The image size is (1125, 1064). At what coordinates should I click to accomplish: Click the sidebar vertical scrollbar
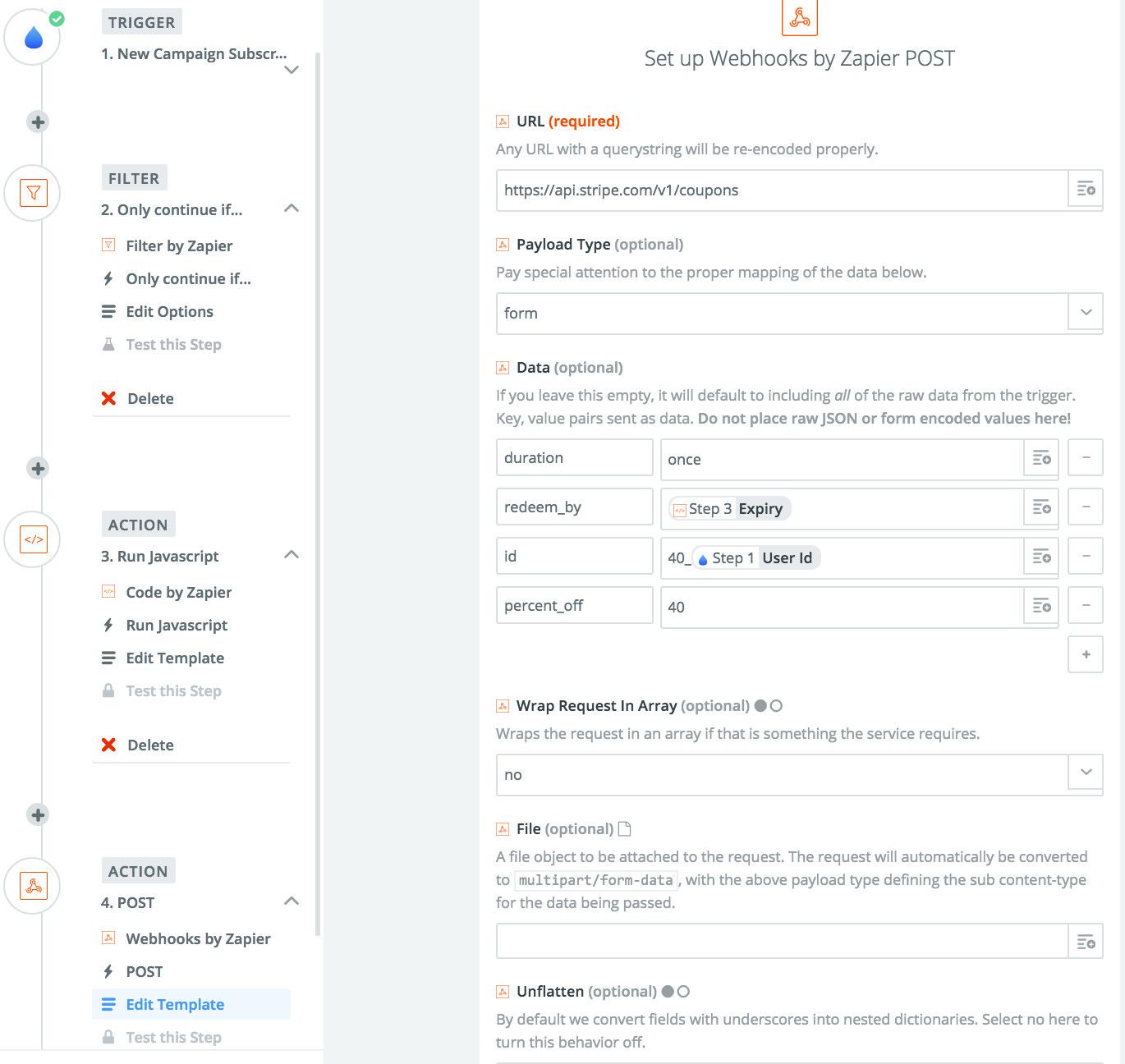[317, 493]
